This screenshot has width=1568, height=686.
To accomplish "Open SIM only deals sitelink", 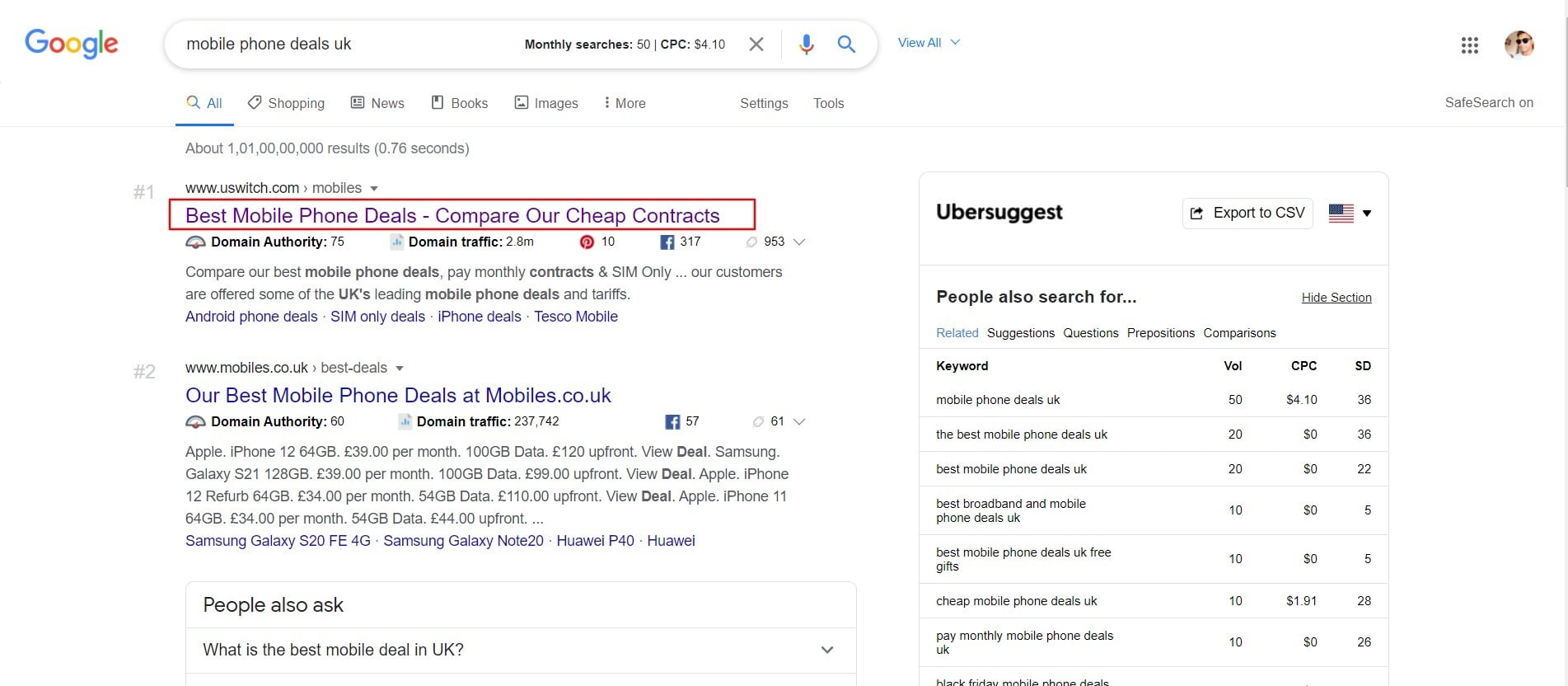I will coord(377,317).
